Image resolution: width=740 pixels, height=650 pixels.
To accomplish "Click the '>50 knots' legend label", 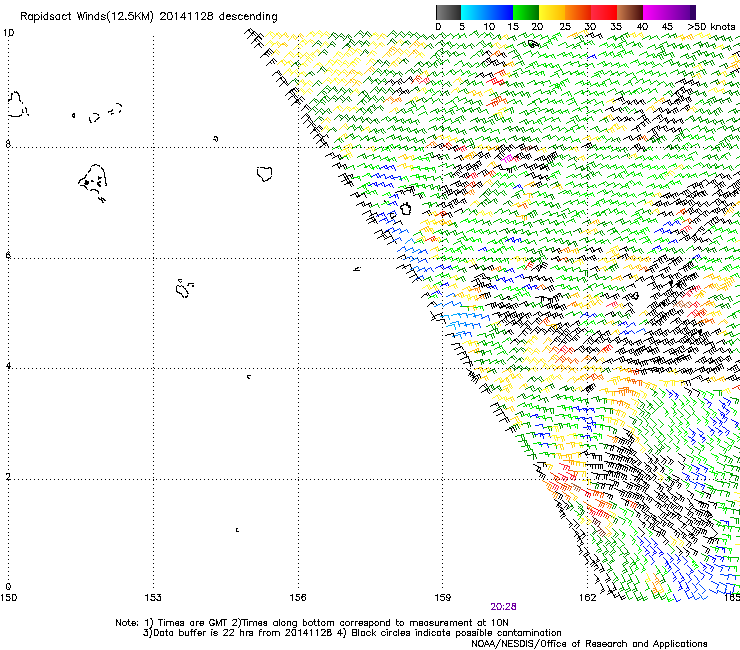I will [x=711, y=27].
